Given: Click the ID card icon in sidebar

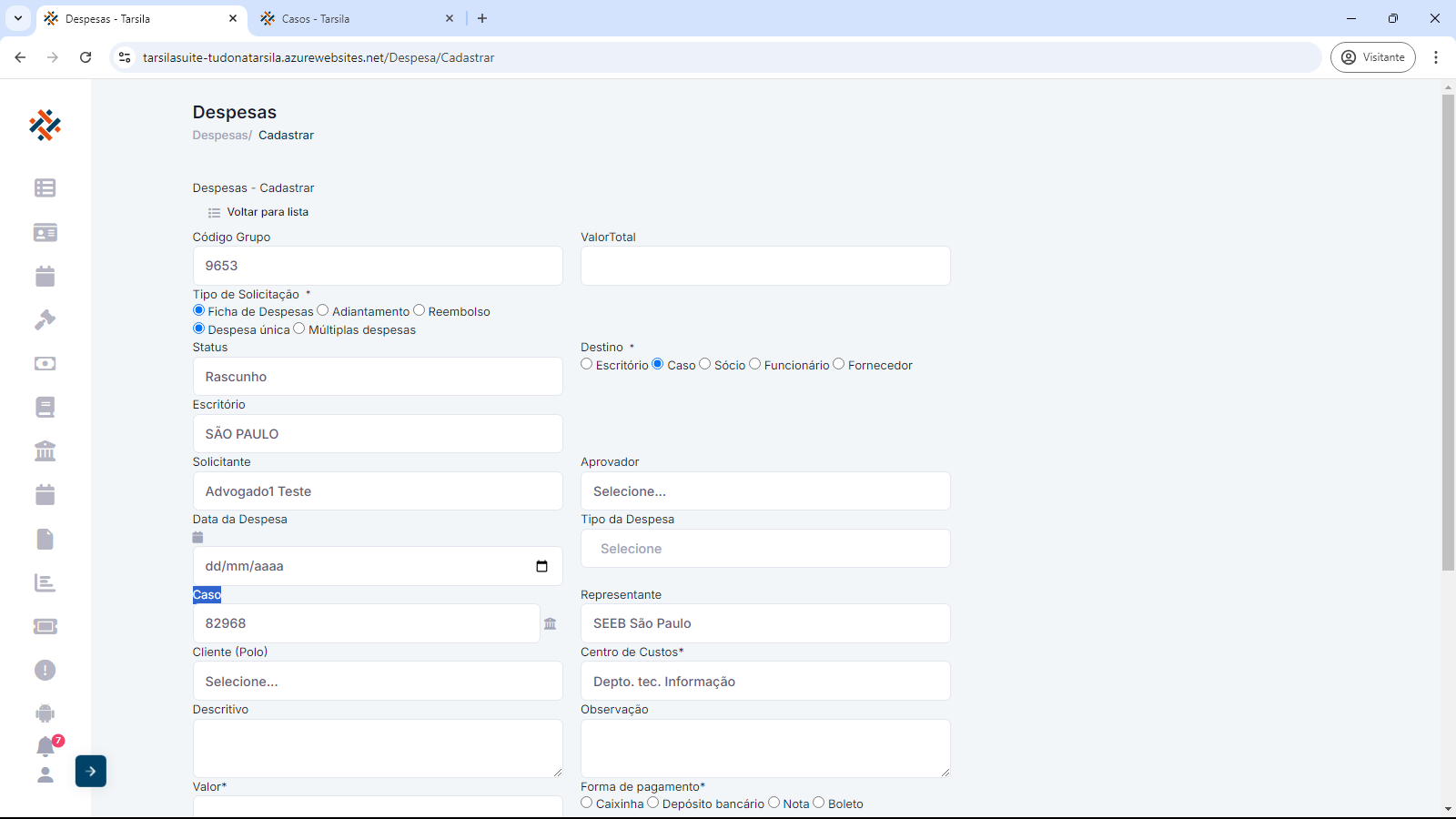Looking at the screenshot, I should tap(45, 232).
